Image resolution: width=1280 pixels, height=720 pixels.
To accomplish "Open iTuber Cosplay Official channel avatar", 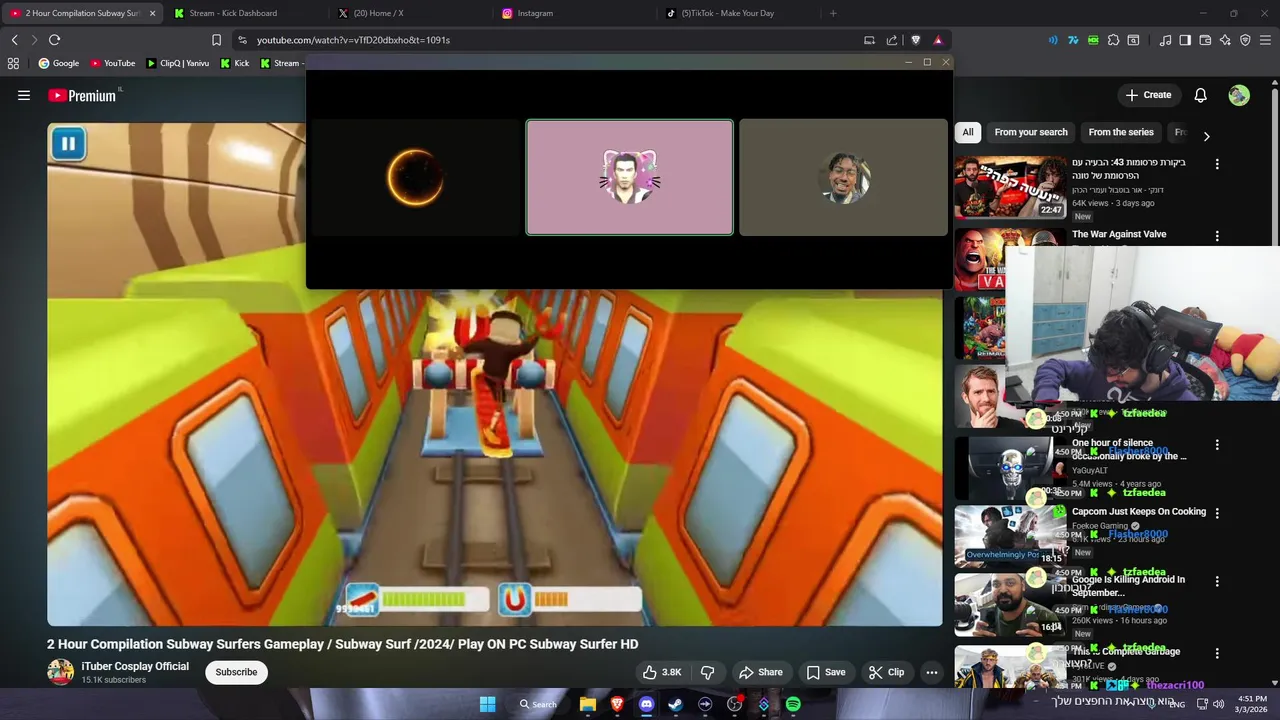I will click(x=60, y=672).
